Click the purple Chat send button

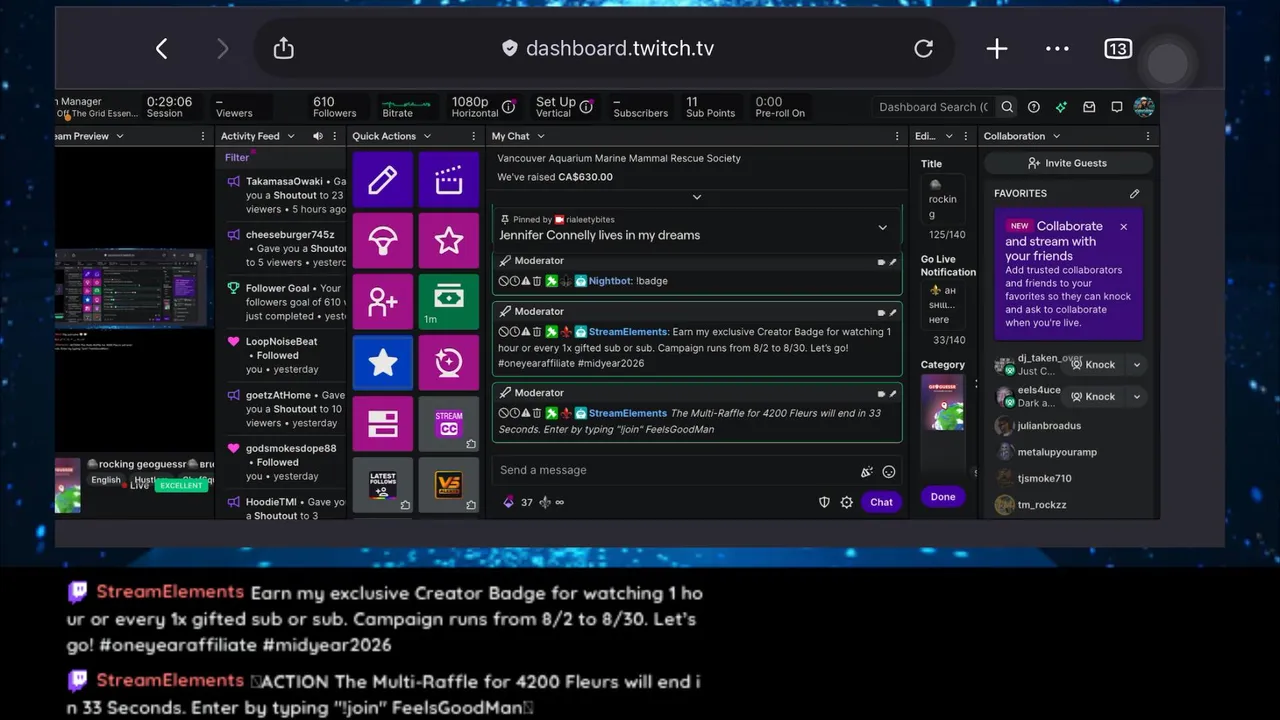click(881, 502)
